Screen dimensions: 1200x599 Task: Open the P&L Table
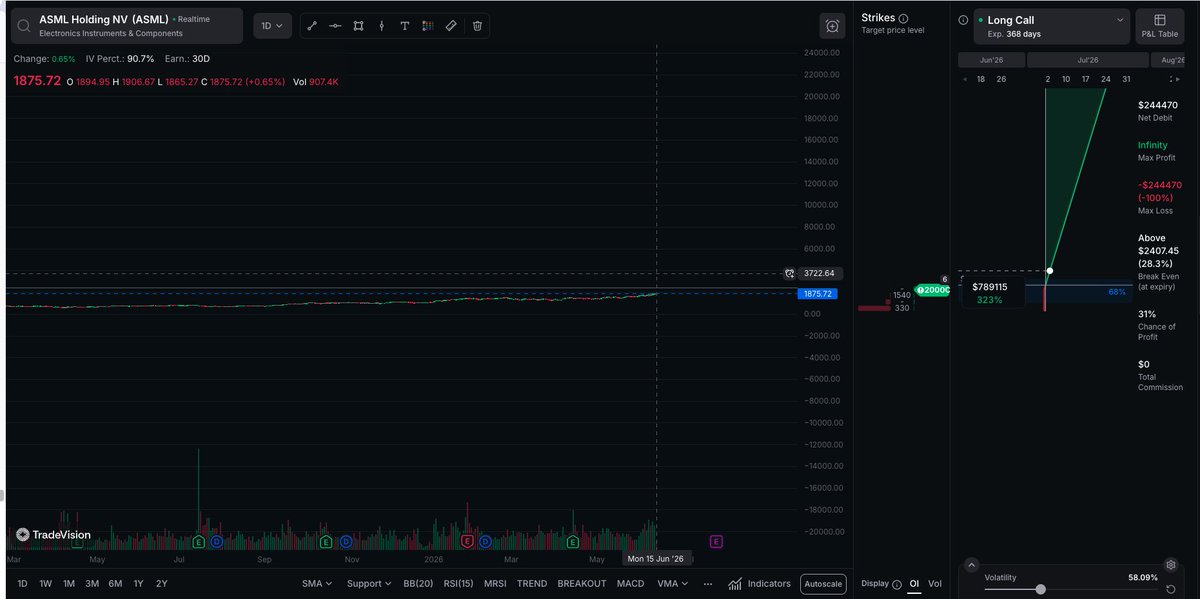[1160, 26]
